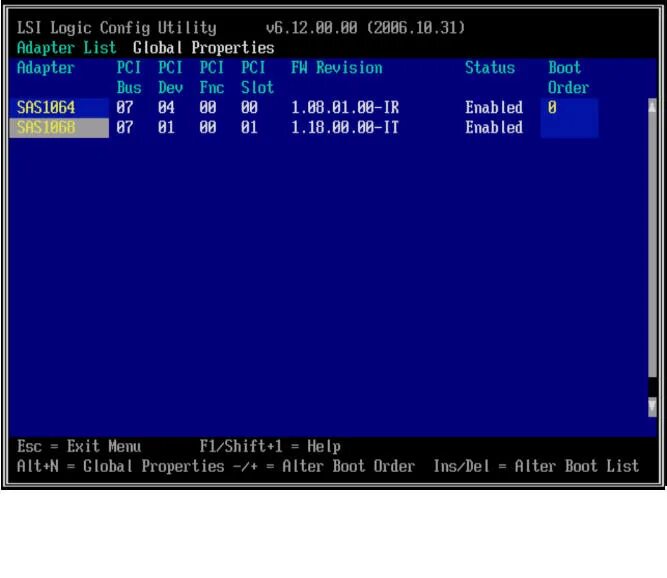The height and width of the screenshot is (578, 667).
Task: Click the PCI Fnc column header
Action: click(x=212, y=77)
